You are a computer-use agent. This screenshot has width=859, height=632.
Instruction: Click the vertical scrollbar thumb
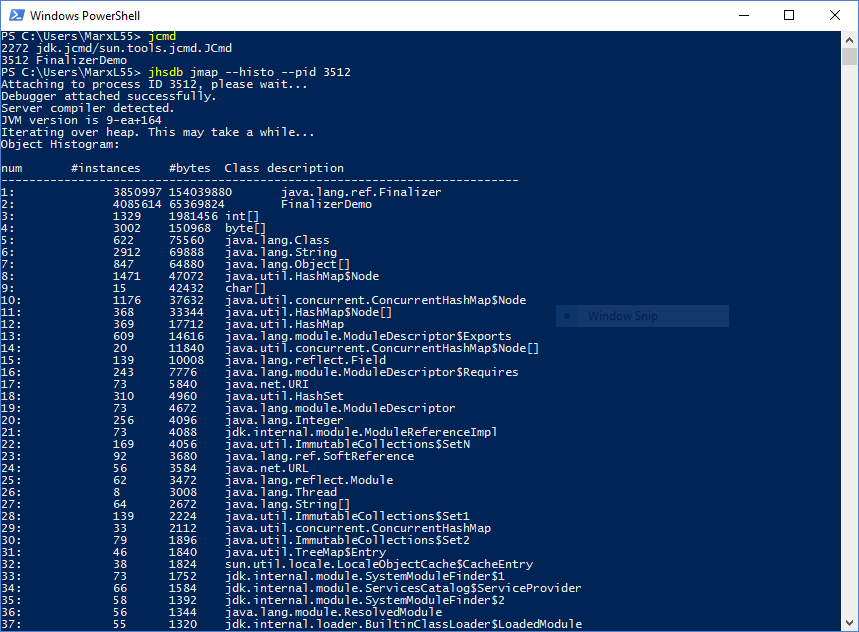[849, 57]
